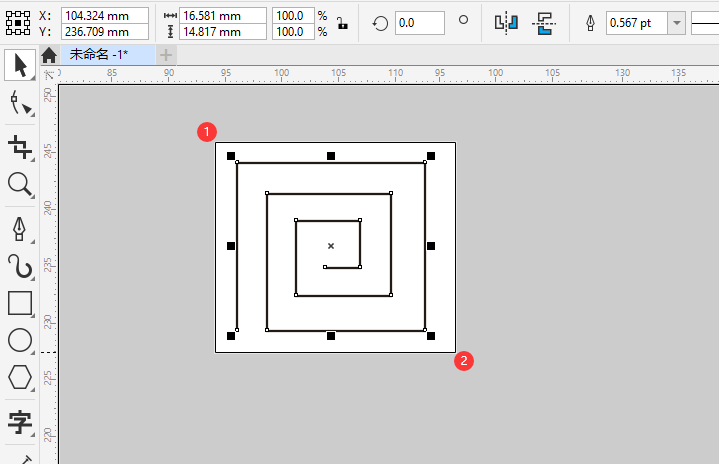Click the vertical scale percent field
The height and width of the screenshot is (464, 719).
pyautogui.click(x=293, y=32)
